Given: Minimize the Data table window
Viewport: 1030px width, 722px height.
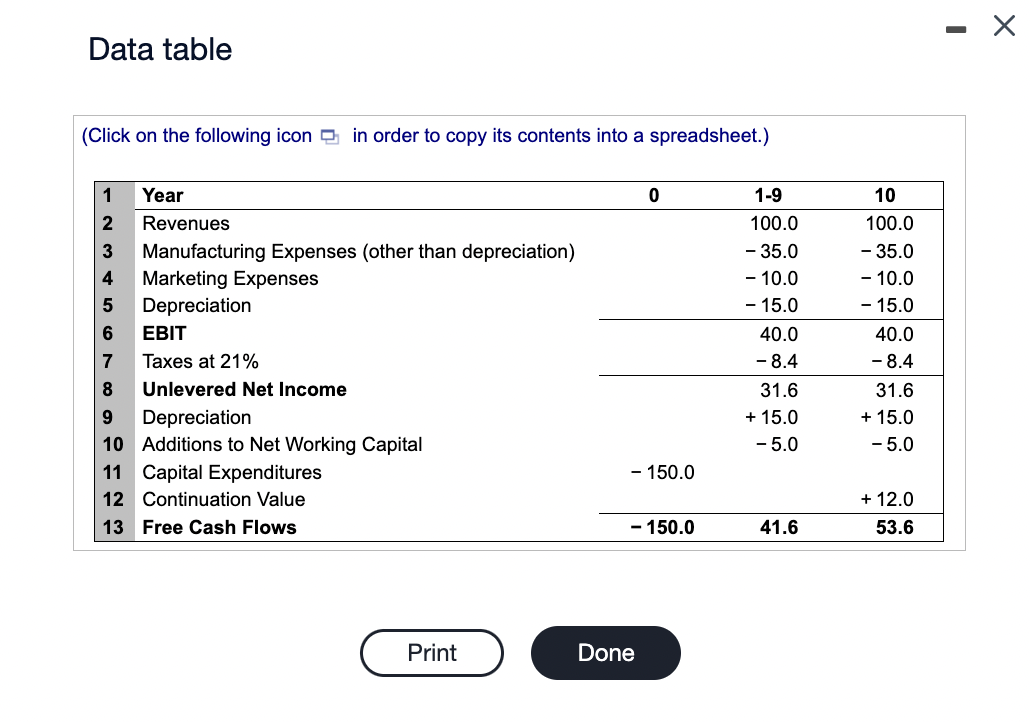Looking at the screenshot, I should (956, 27).
